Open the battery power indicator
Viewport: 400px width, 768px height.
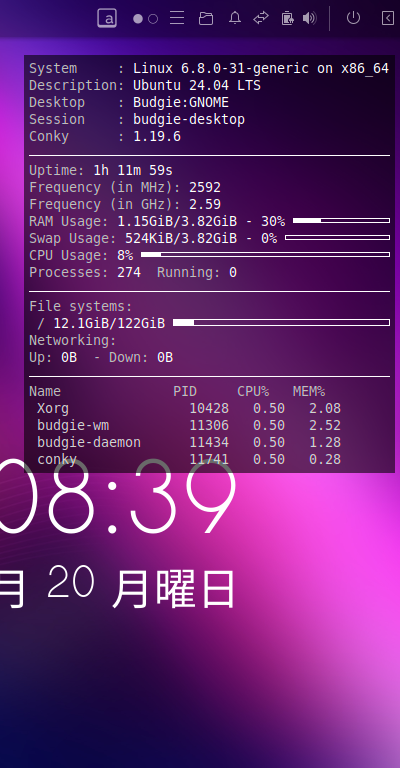287,19
